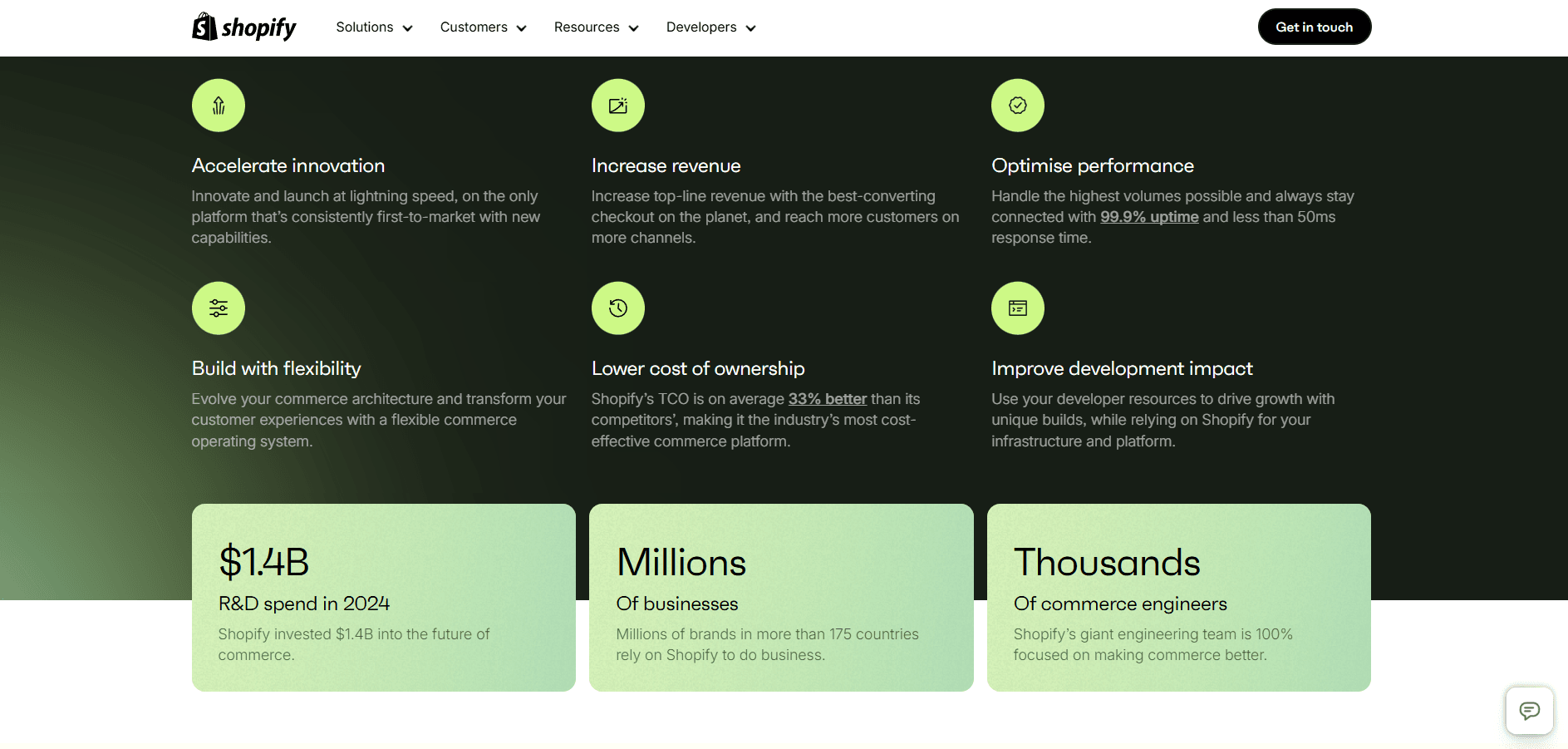Click the Increase revenue icon
1568x749 pixels.
[x=618, y=106]
